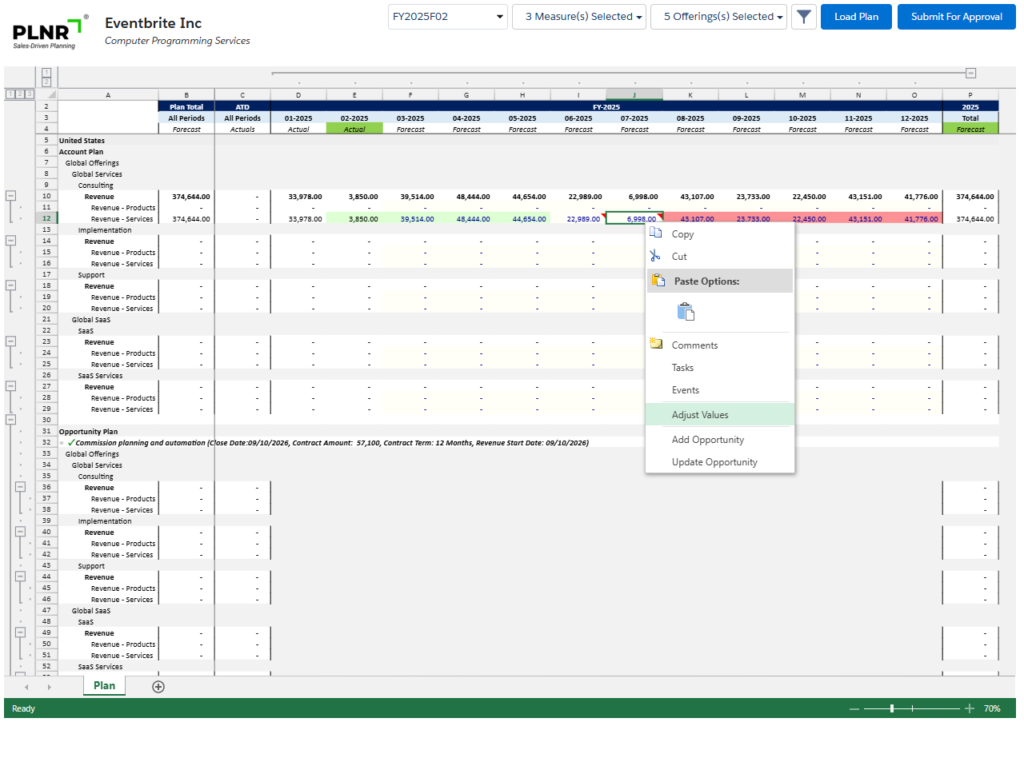Click the ATD header cell

(x=242, y=106)
